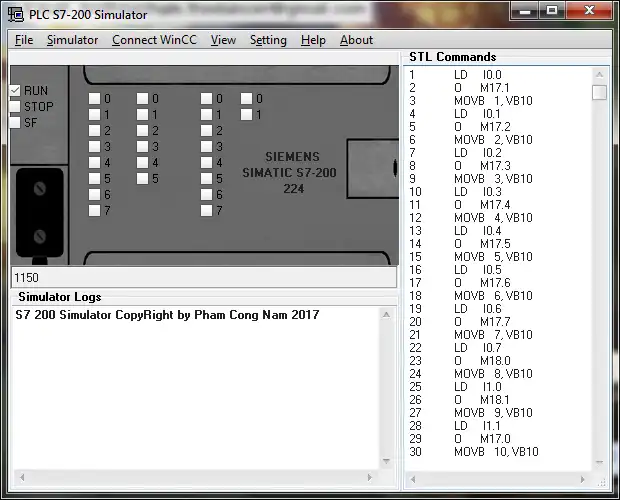Toggle checkbox 7 in the first I/O column

[94, 210]
